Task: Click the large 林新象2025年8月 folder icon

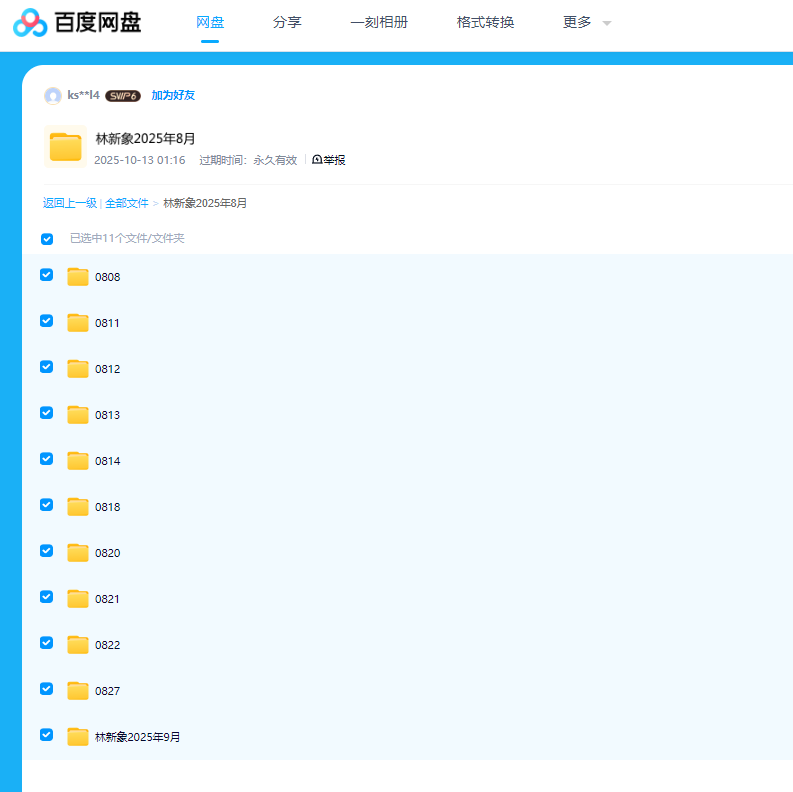Action: click(x=66, y=147)
